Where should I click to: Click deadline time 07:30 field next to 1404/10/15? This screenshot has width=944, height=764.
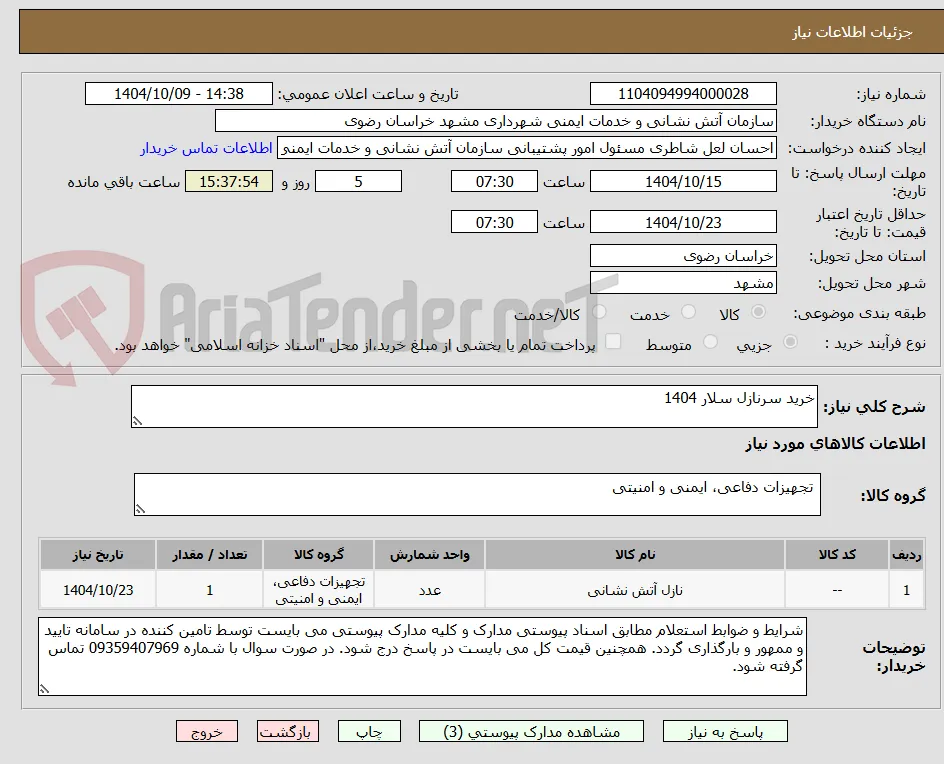pos(494,181)
